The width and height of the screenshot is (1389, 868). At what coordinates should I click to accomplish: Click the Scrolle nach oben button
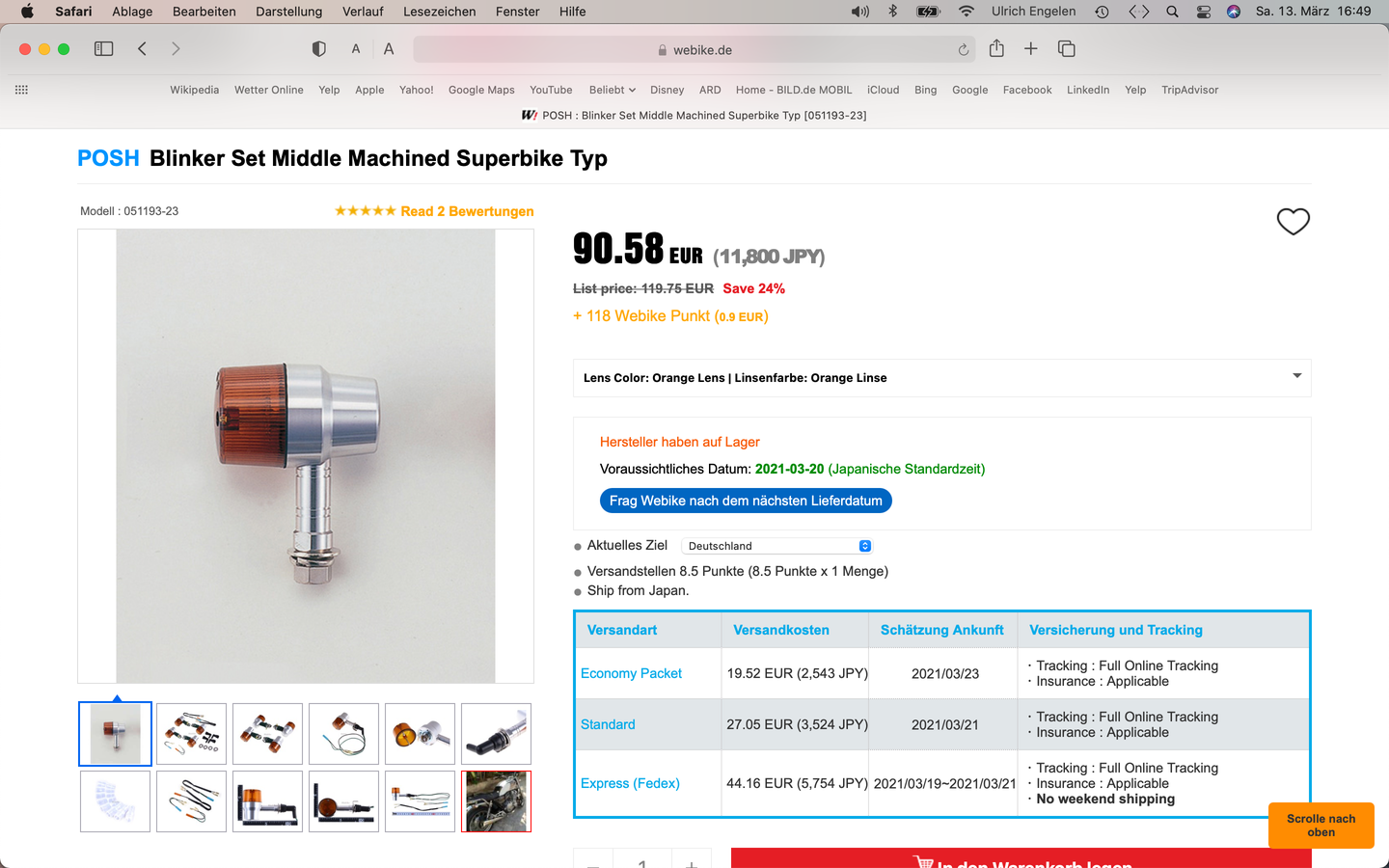point(1321,826)
